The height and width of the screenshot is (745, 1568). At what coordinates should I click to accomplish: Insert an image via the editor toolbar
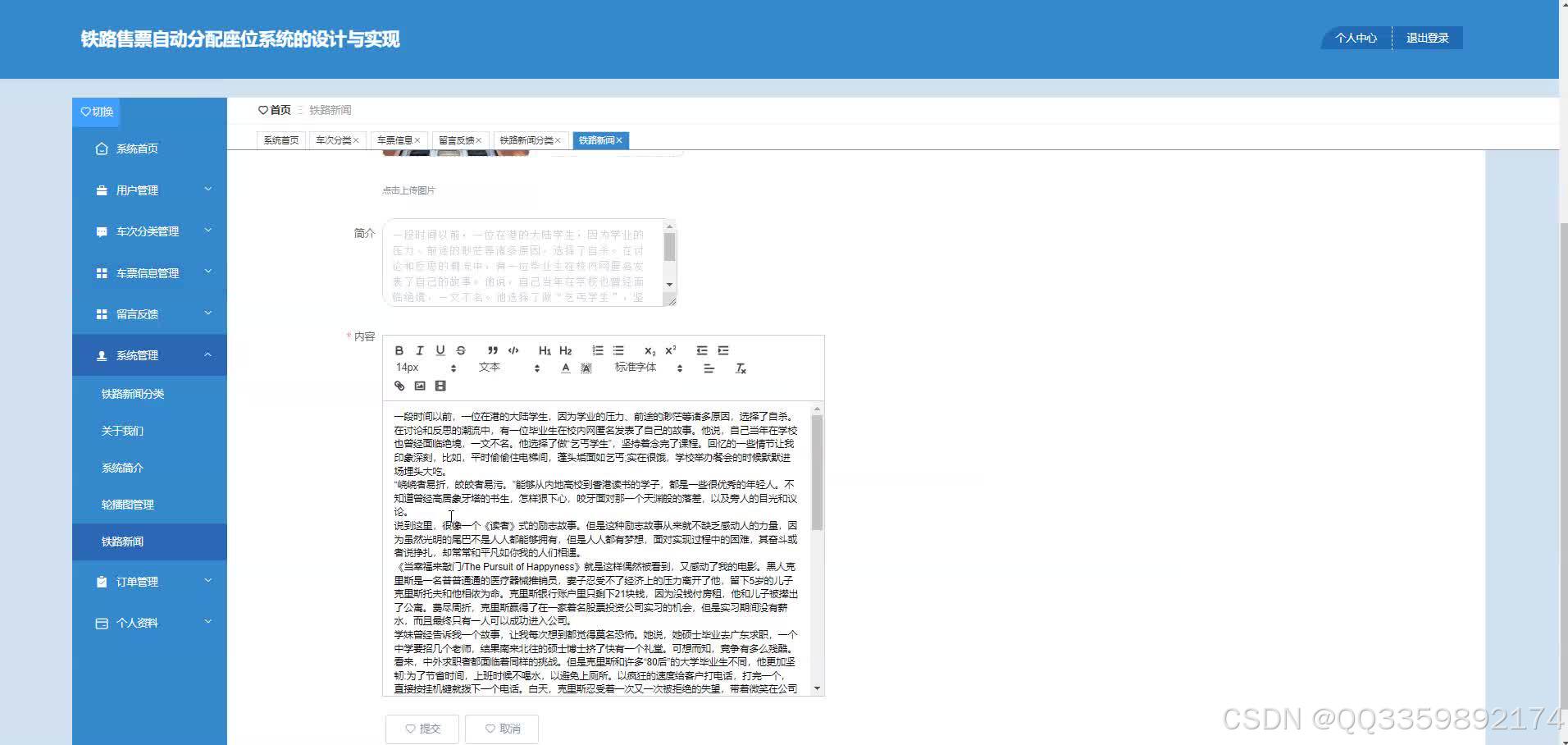(420, 385)
